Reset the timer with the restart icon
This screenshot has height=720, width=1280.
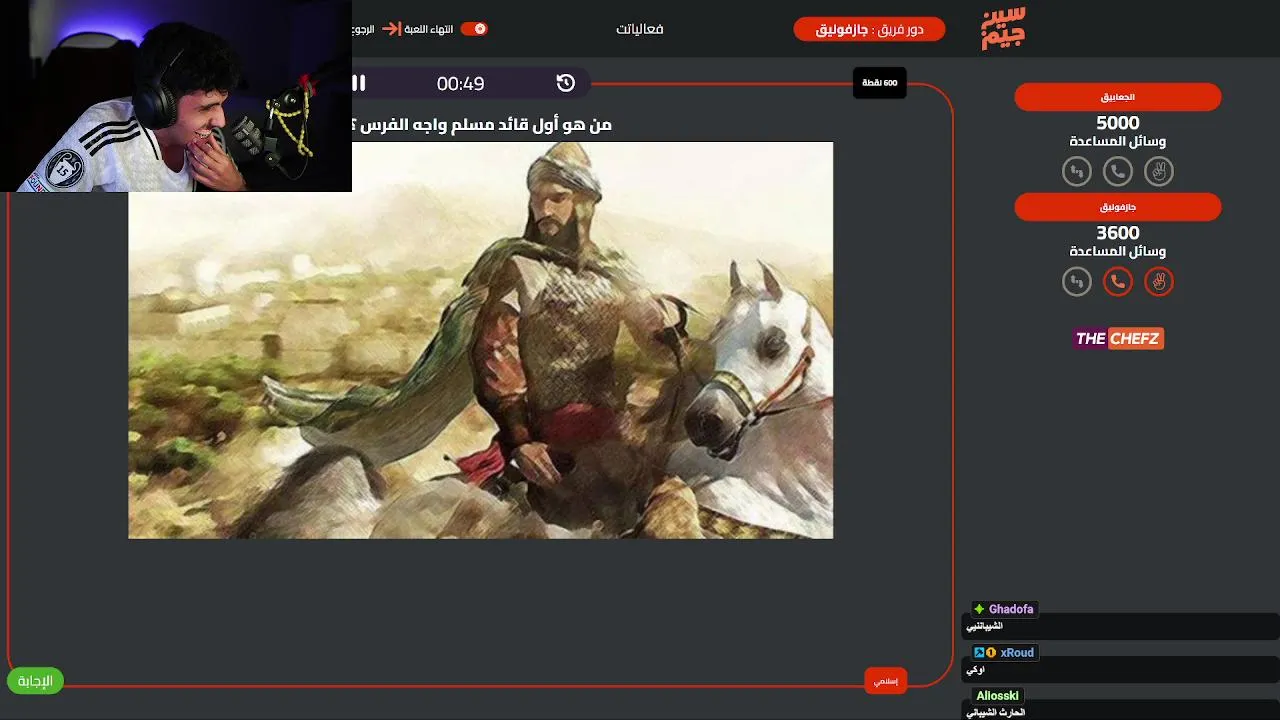click(566, 83)
